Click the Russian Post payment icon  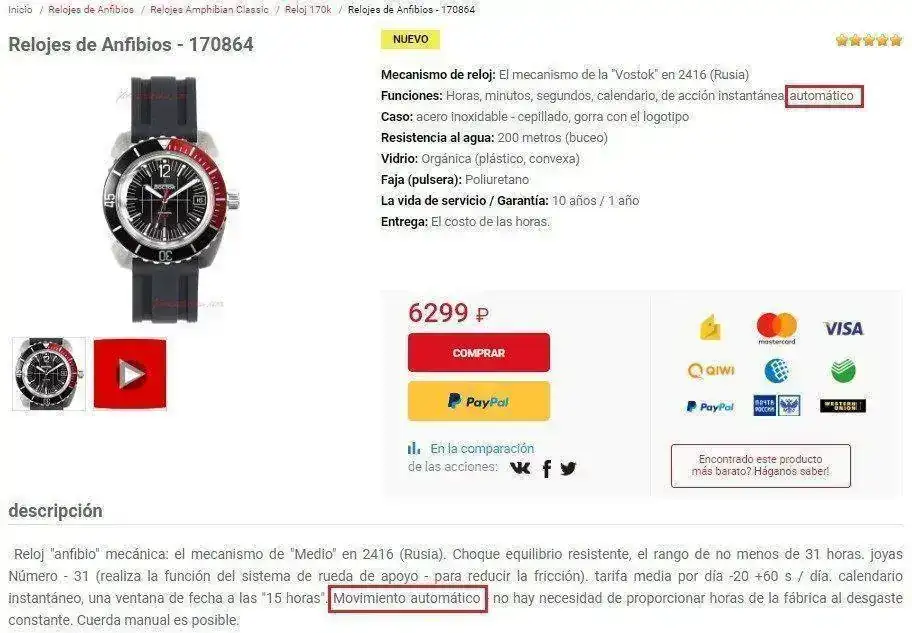click(x=776, y=406)
